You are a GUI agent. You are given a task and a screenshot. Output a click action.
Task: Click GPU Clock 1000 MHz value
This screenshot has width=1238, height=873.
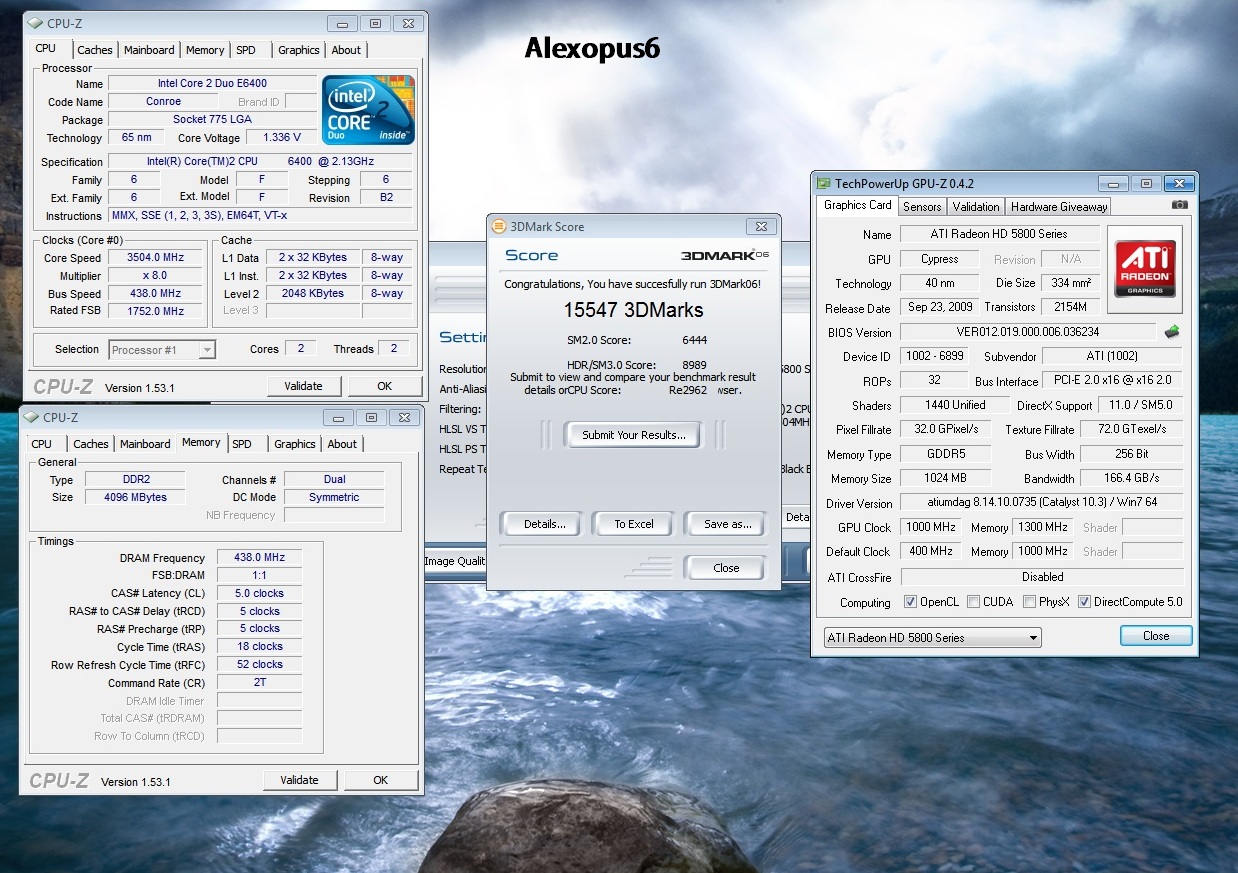click(x=932, y=527)
